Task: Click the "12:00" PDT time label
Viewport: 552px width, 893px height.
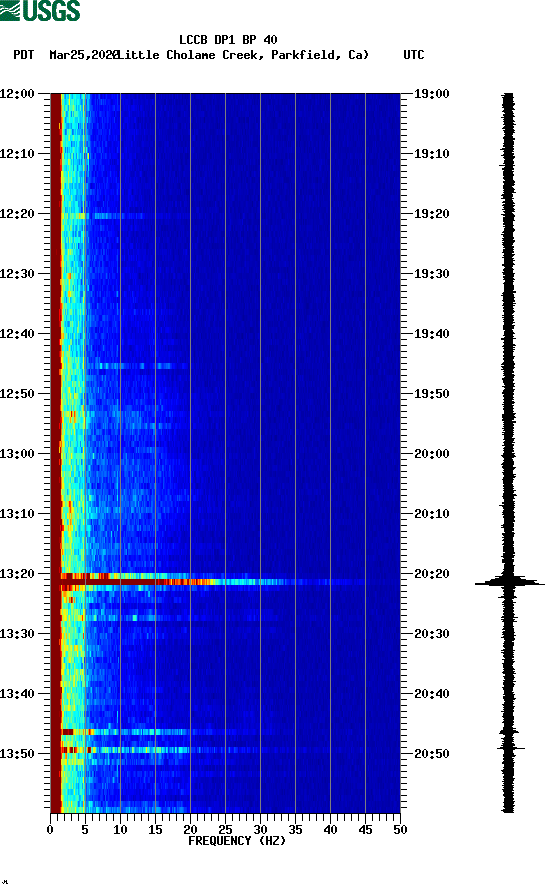Action: [17, 93]
